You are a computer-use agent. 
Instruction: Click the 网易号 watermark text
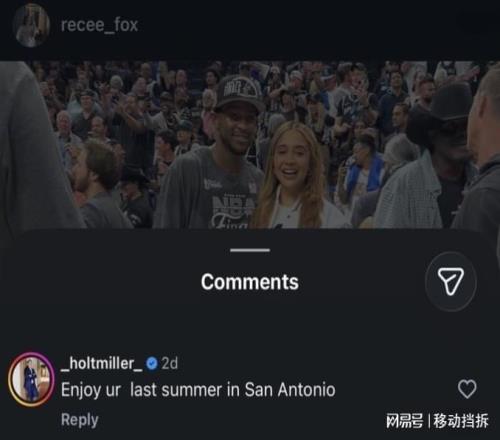pos(404,421)
